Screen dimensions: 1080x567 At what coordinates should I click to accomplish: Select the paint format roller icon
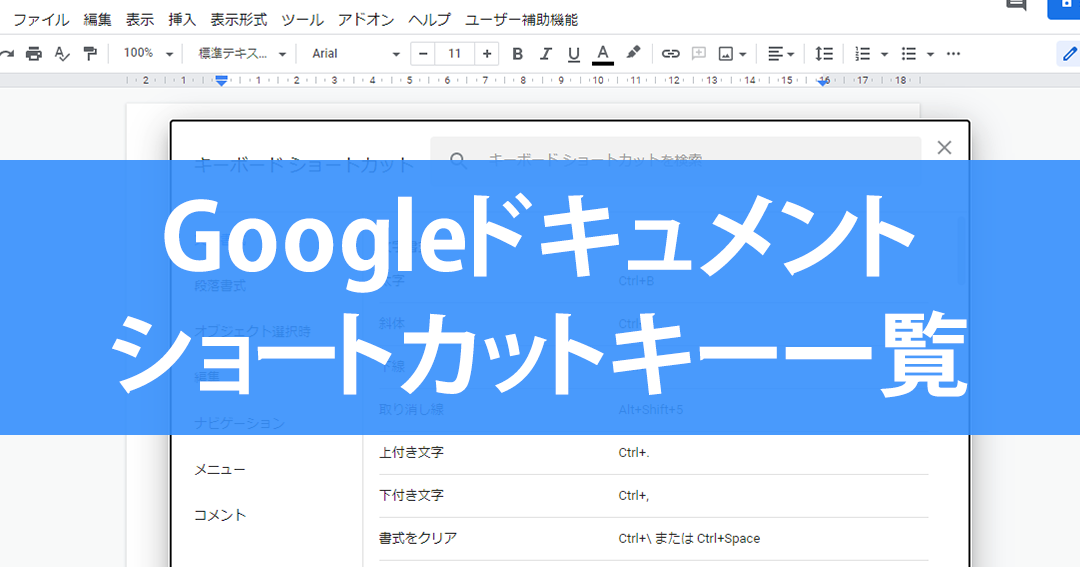coord(90,54)
